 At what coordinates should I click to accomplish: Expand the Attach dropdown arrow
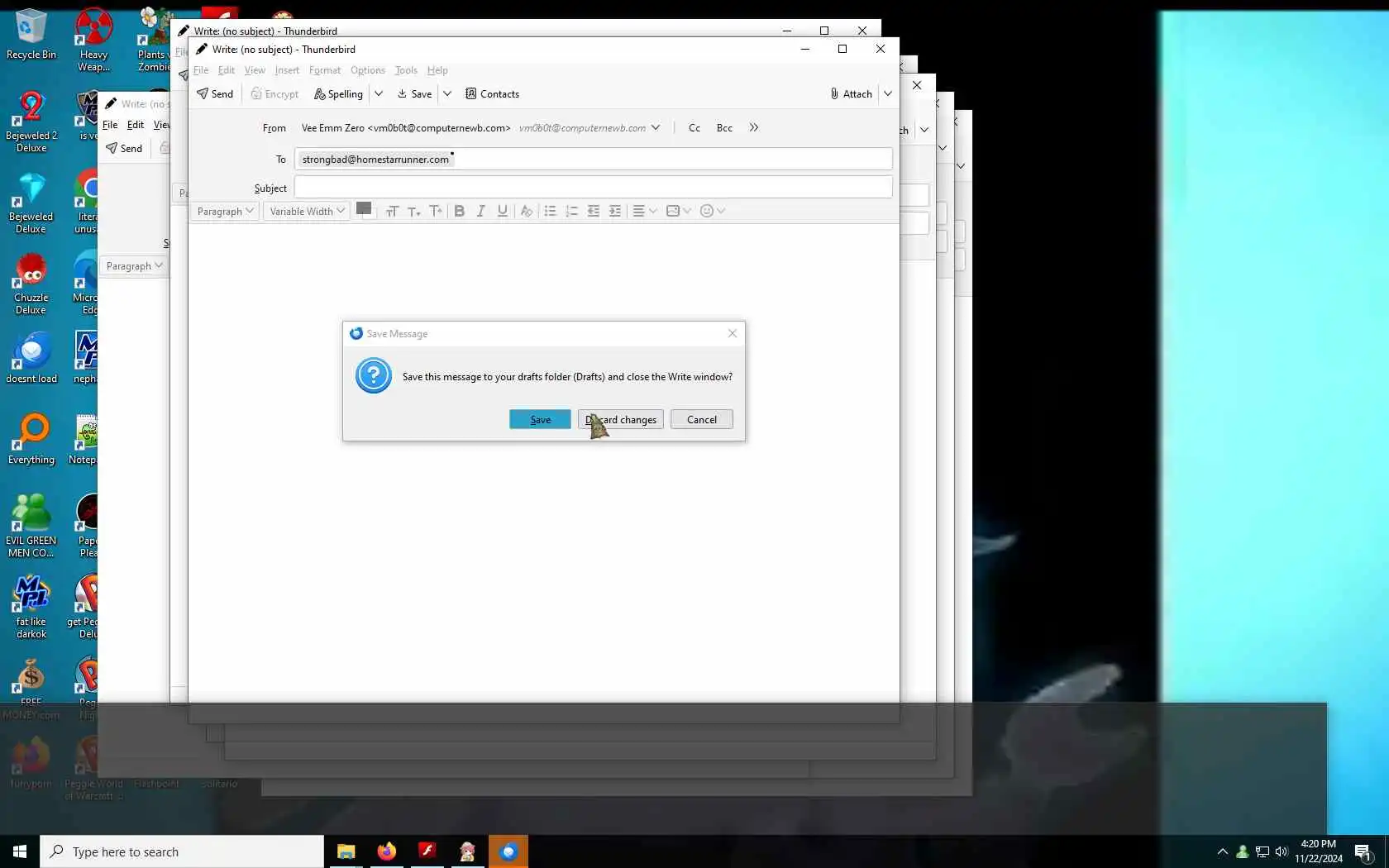coord(888,93)
